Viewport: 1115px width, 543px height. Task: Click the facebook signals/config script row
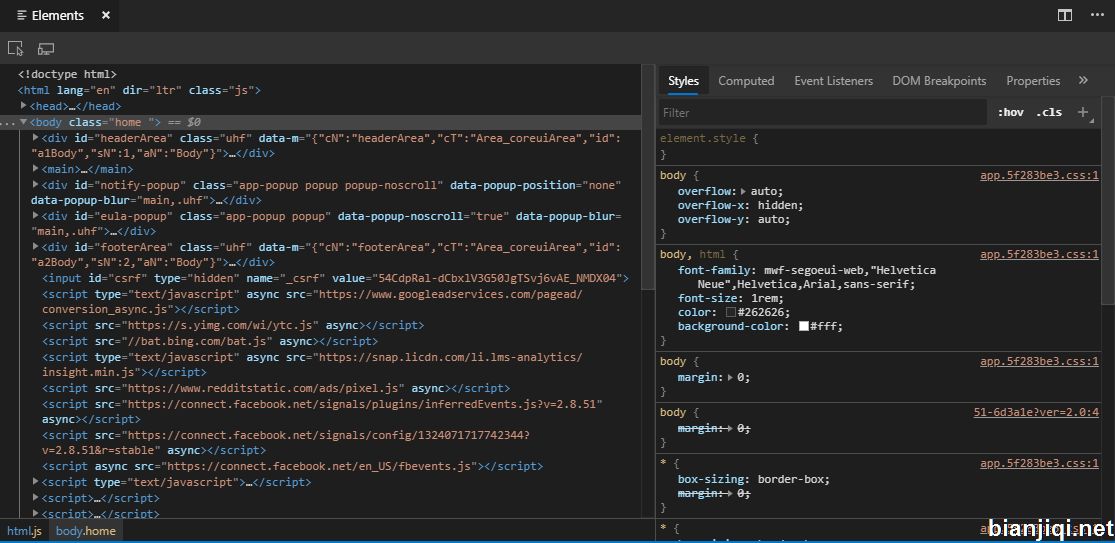(286, 442)
